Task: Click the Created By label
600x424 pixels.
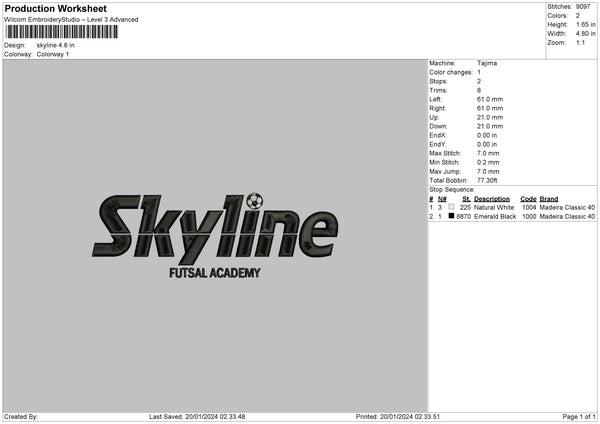Action: pos(21,417)
